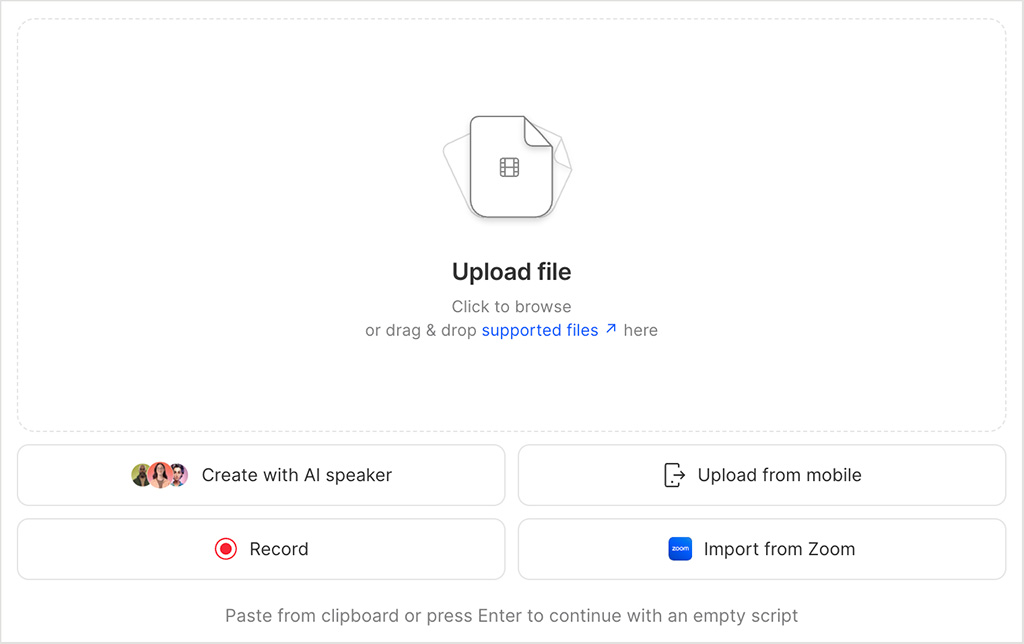1024x644 pixels.
Task: Click the green avatar in the speaker group
Action: click(140, 475)
